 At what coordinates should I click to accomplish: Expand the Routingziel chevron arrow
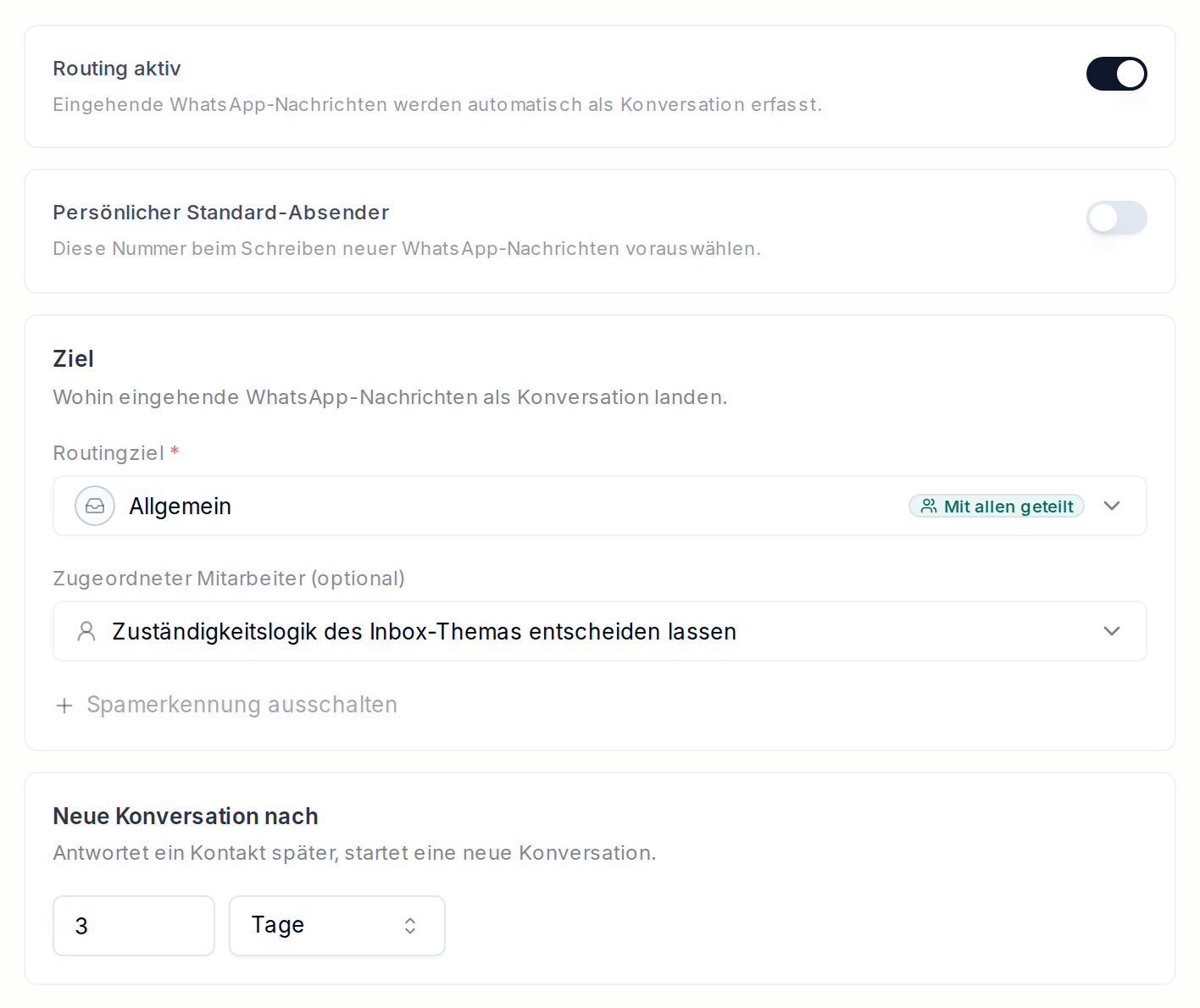click(x=1112, y=506)
